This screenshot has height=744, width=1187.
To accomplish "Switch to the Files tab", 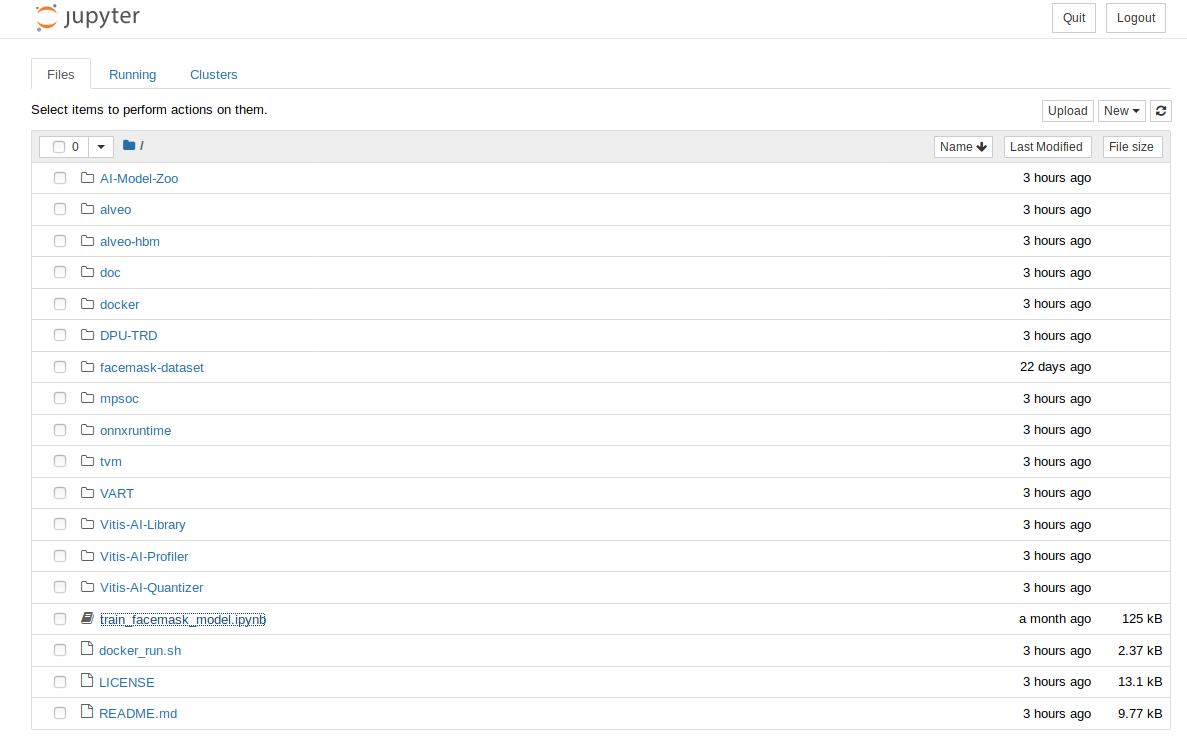I will click(x=61, y=74).
